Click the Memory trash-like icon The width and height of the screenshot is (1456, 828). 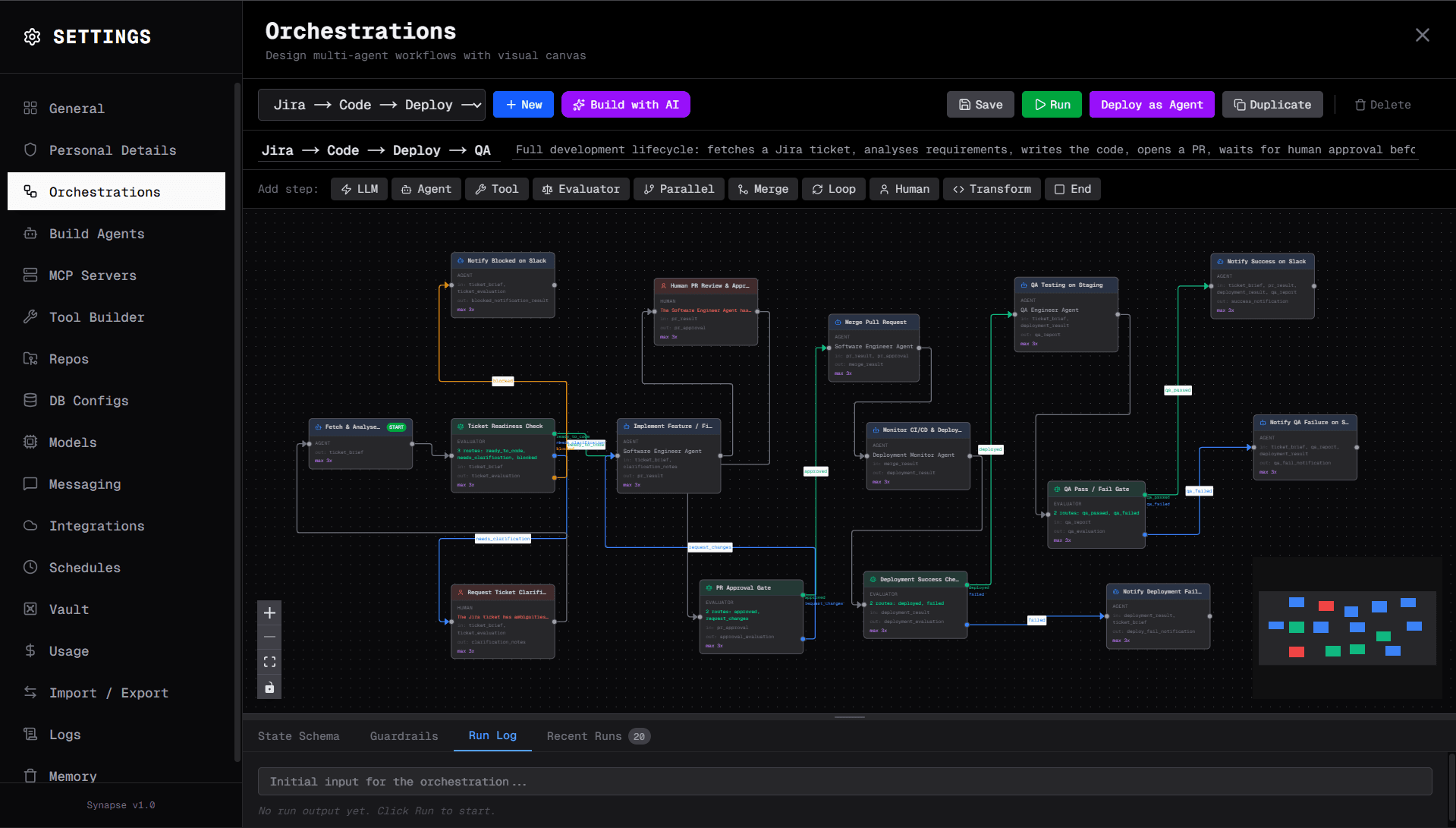[30, 776]
